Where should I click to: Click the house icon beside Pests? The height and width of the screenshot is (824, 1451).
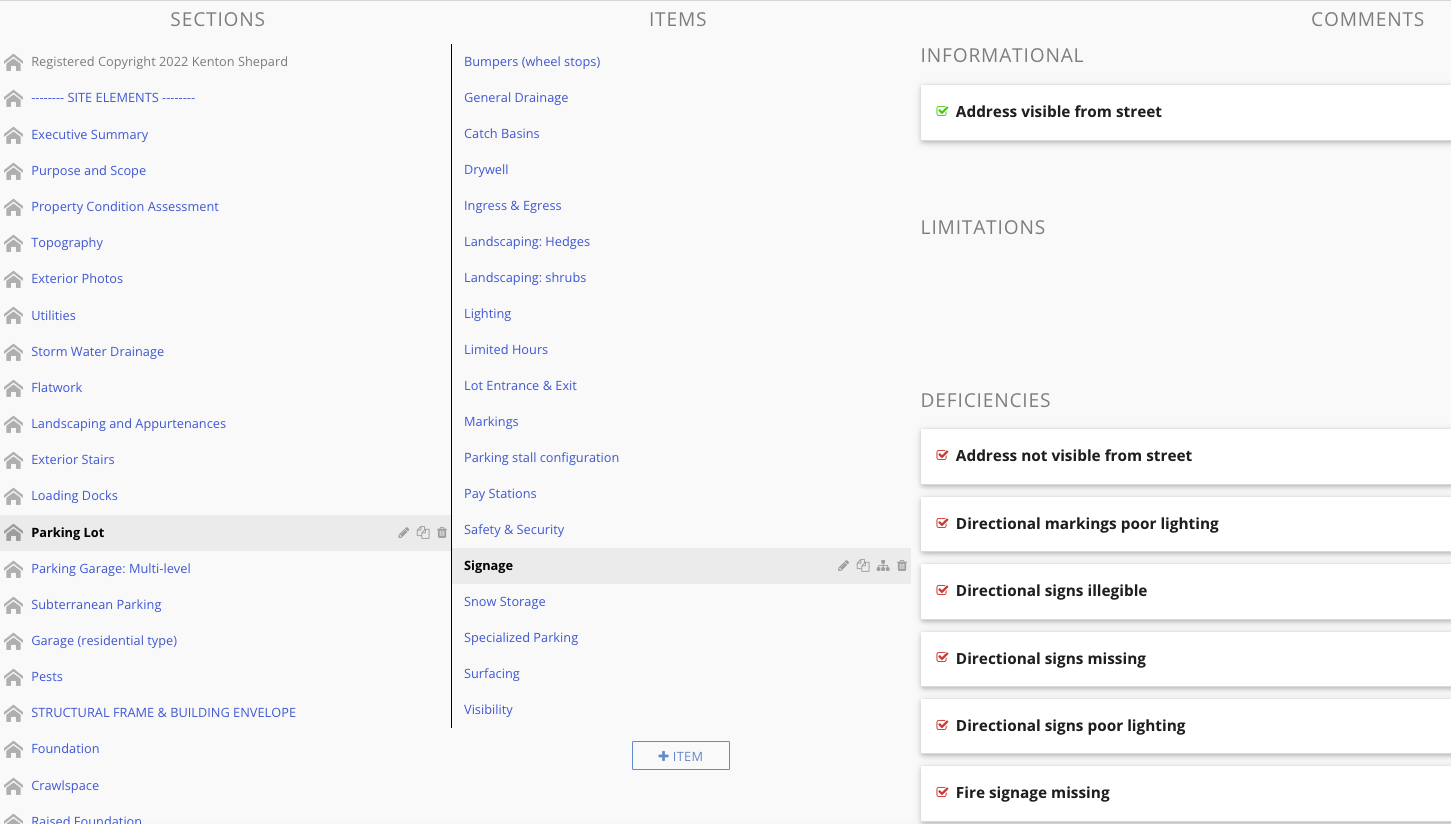point(13,677)
